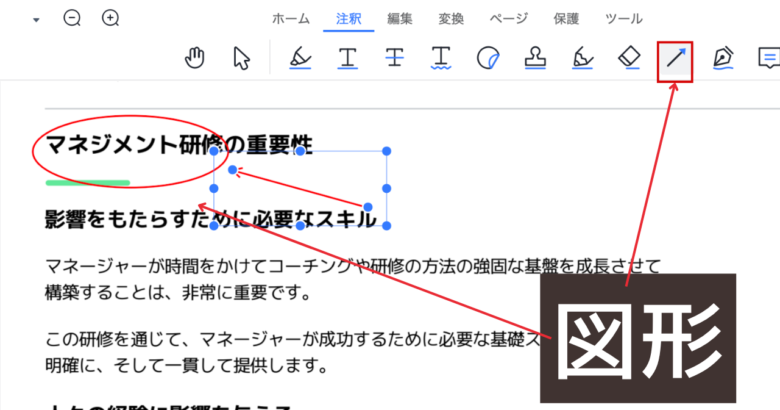The width and height of the screenshot is (780, 410).
Task: Select the Eraser tool
Action: click(628, 59)
